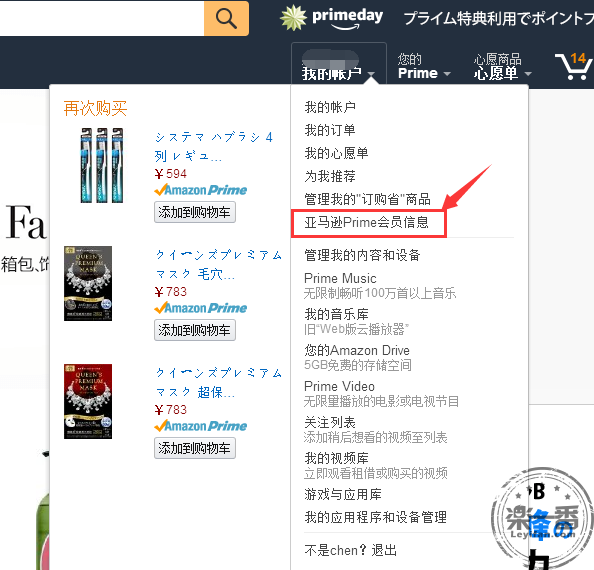
Task: Open the システマ ハブラシ product link
Action: tap(214, 146)
